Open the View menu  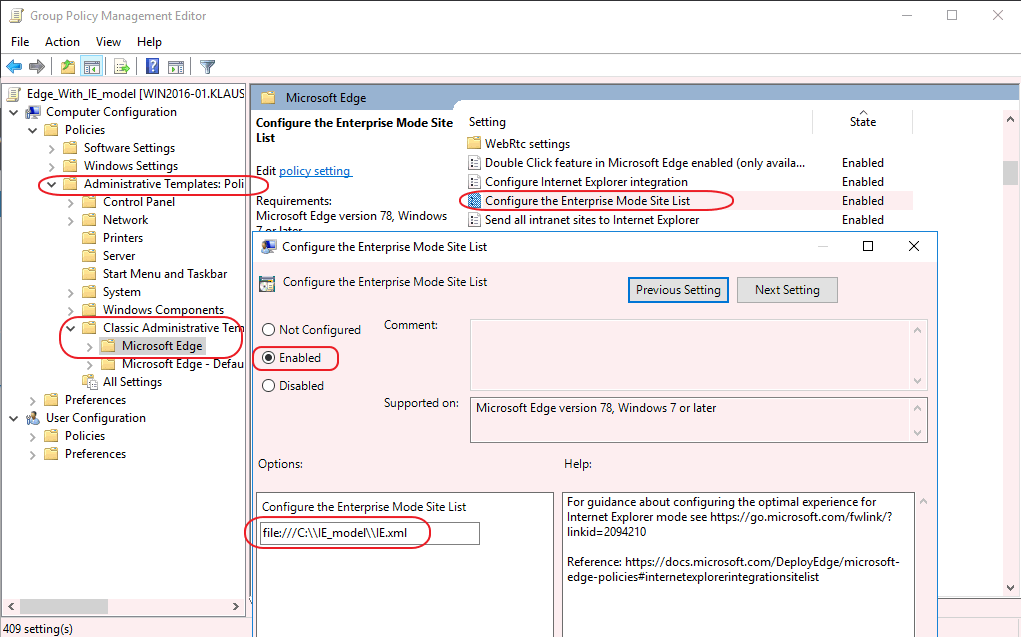pos(108,42)
